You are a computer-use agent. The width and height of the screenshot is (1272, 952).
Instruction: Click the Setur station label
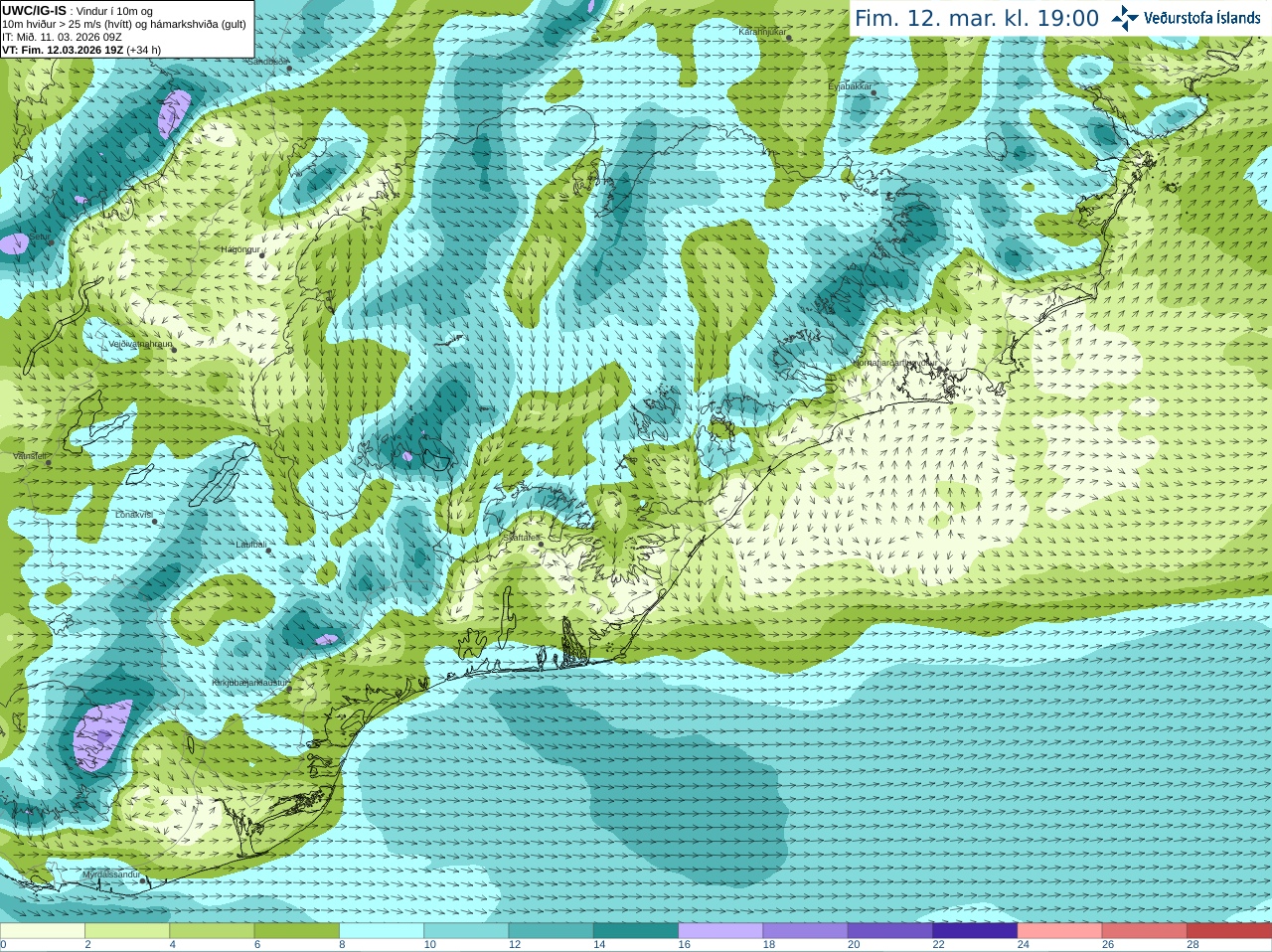point(38,238)
